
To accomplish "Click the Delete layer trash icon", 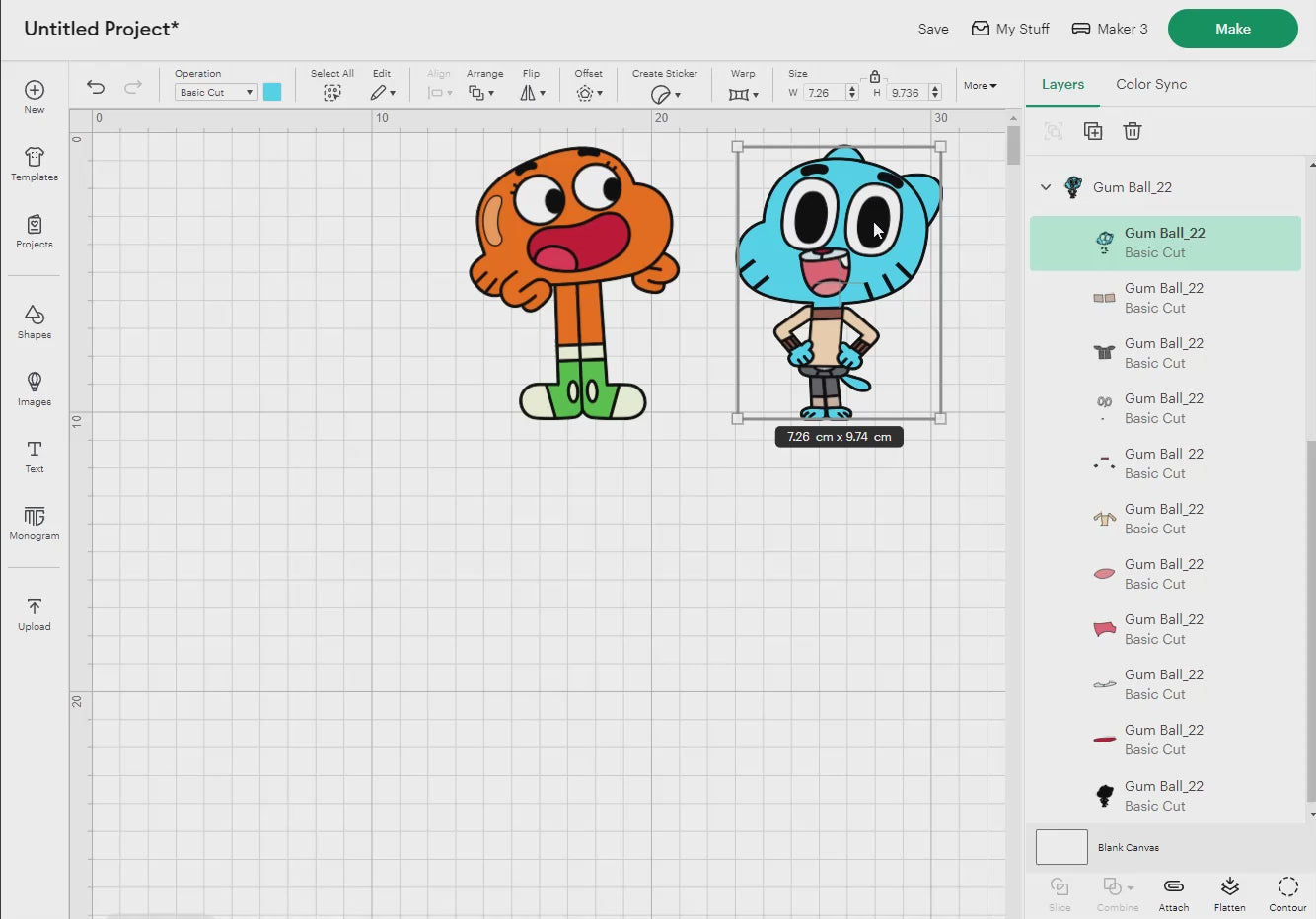I will tap(1133, 131).
